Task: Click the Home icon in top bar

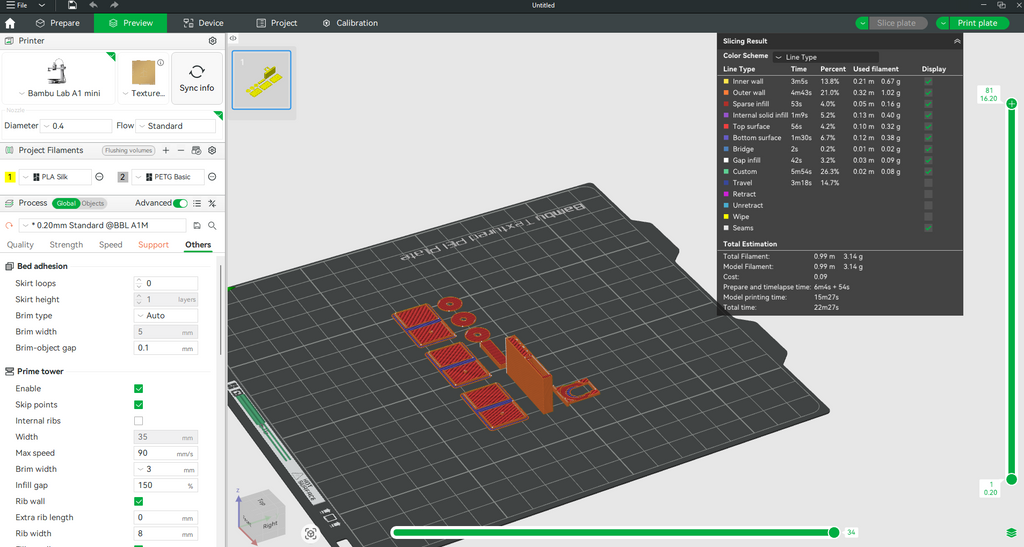Action: [10, 23]
